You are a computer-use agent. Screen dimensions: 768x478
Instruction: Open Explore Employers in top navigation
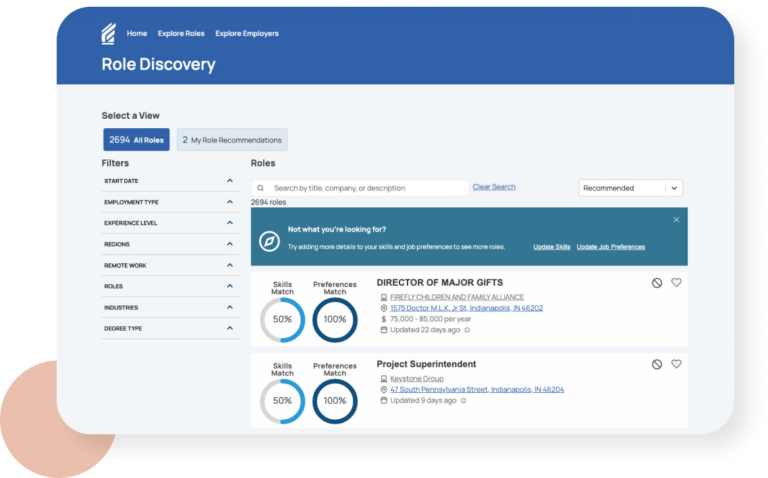[247, 34]
